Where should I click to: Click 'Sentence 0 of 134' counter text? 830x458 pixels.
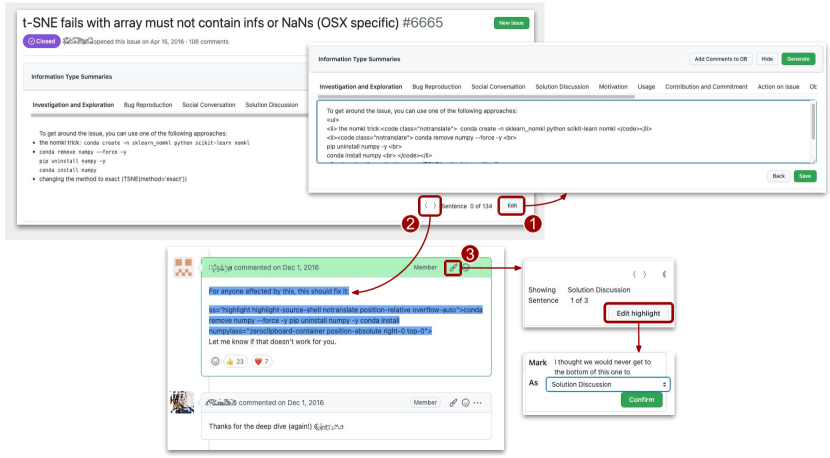pos(466,206)
